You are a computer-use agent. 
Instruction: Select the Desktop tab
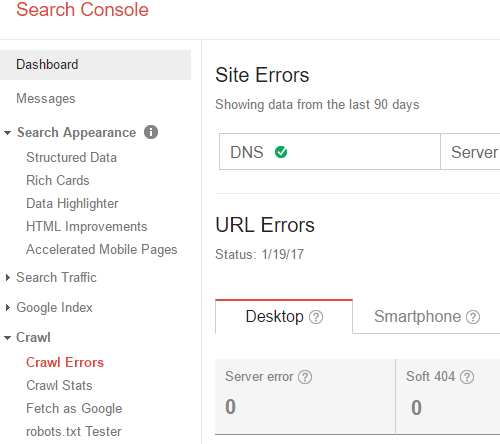[x=284, y=317]
